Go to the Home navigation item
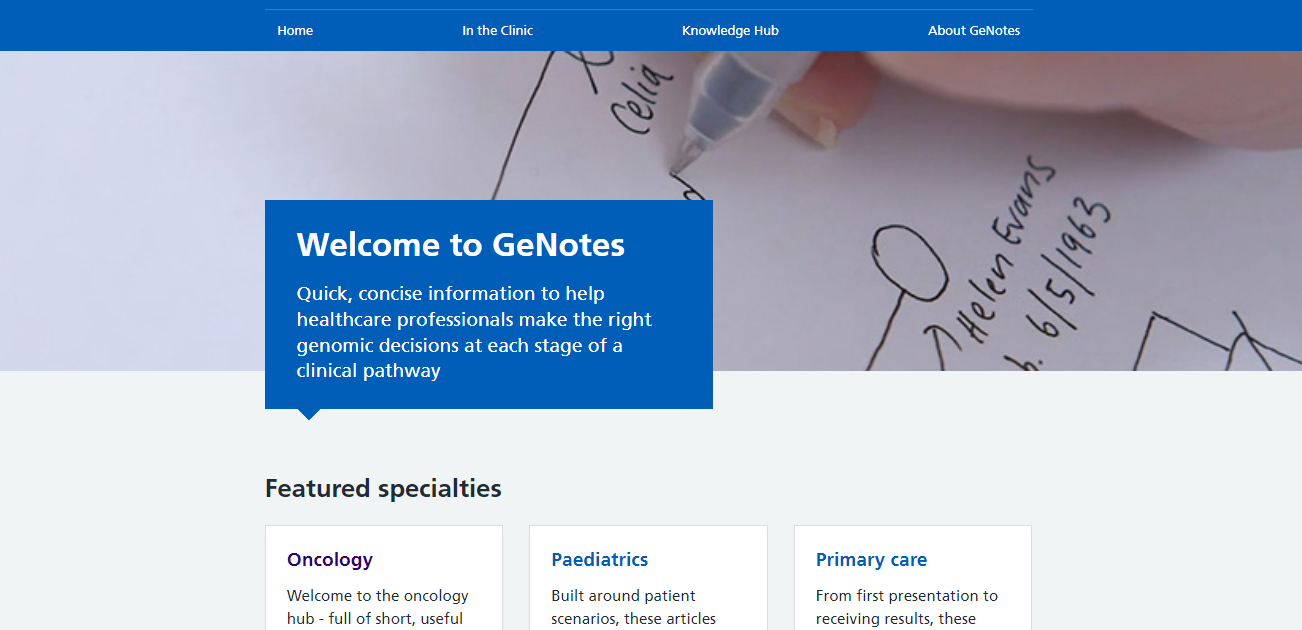 295,31
